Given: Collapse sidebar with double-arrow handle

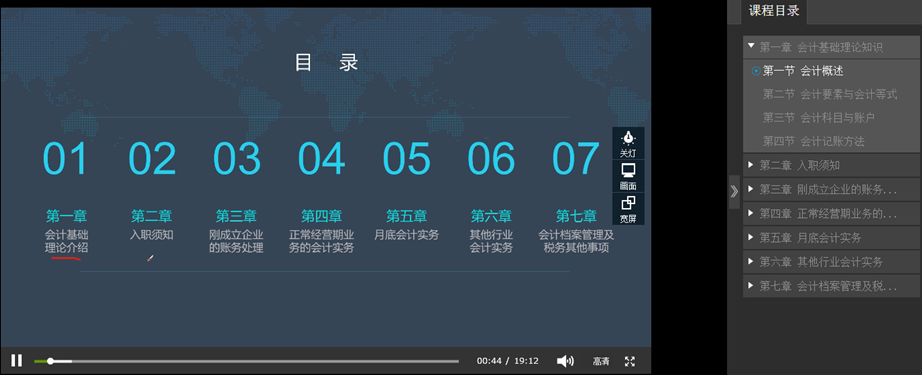Looking at the screenshot, I should point(734,191).
